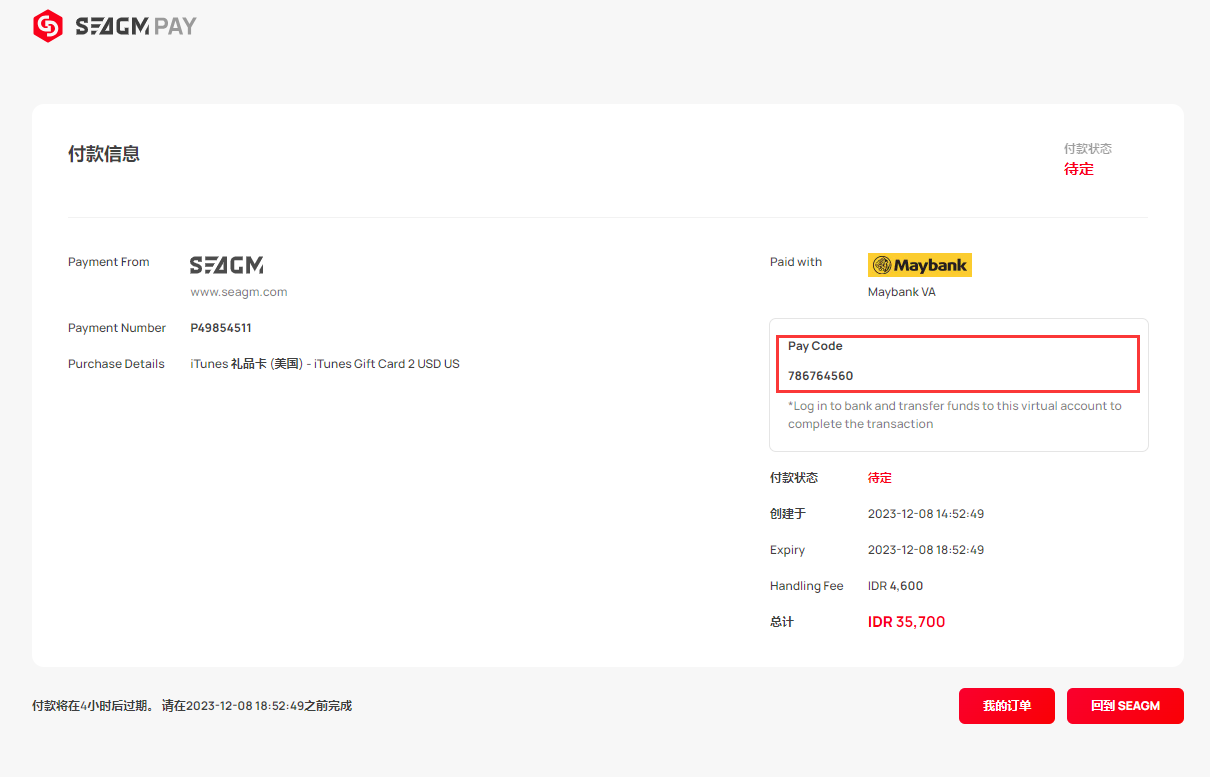Image resolution: width=1210 pixels, height=777 pixels.
Task: Click the SEAGM merchant logo beside Payment From
Action: point(227,265)
